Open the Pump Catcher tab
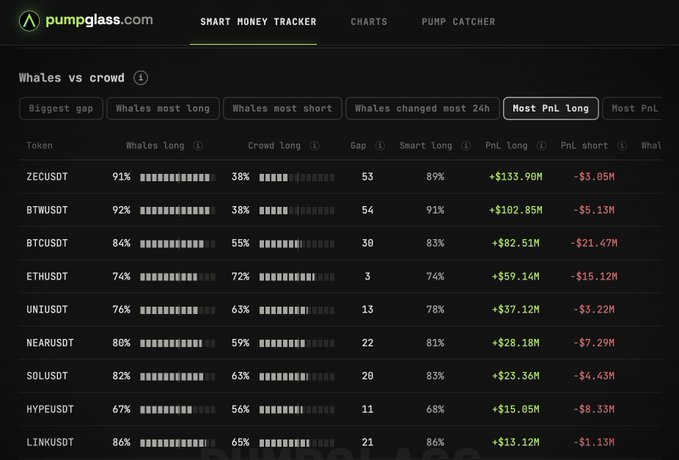This screenshot has height=460, width=679. coord(458,22)
